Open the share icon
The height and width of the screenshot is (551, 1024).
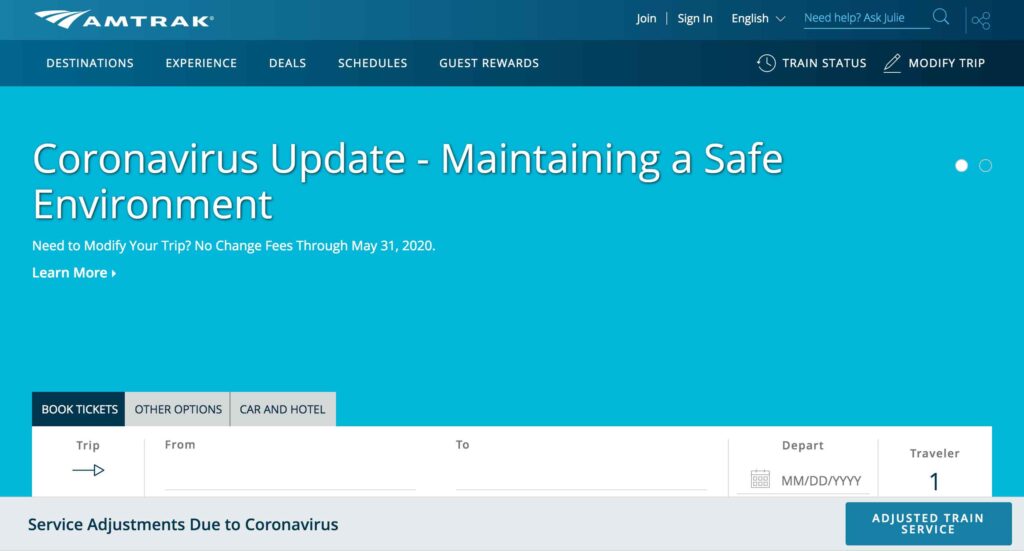point(981,20)
